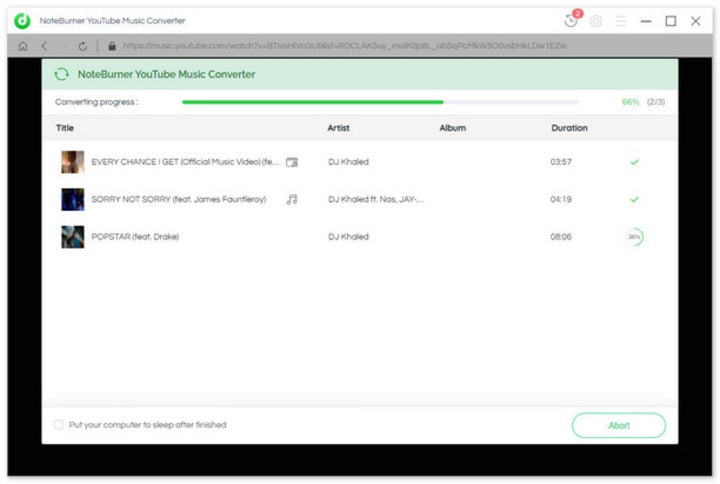This screenshot has width=720, height=484.
Task: Click EVERY CHANCE I GET thumbnail
Action: tap(73, 162)
